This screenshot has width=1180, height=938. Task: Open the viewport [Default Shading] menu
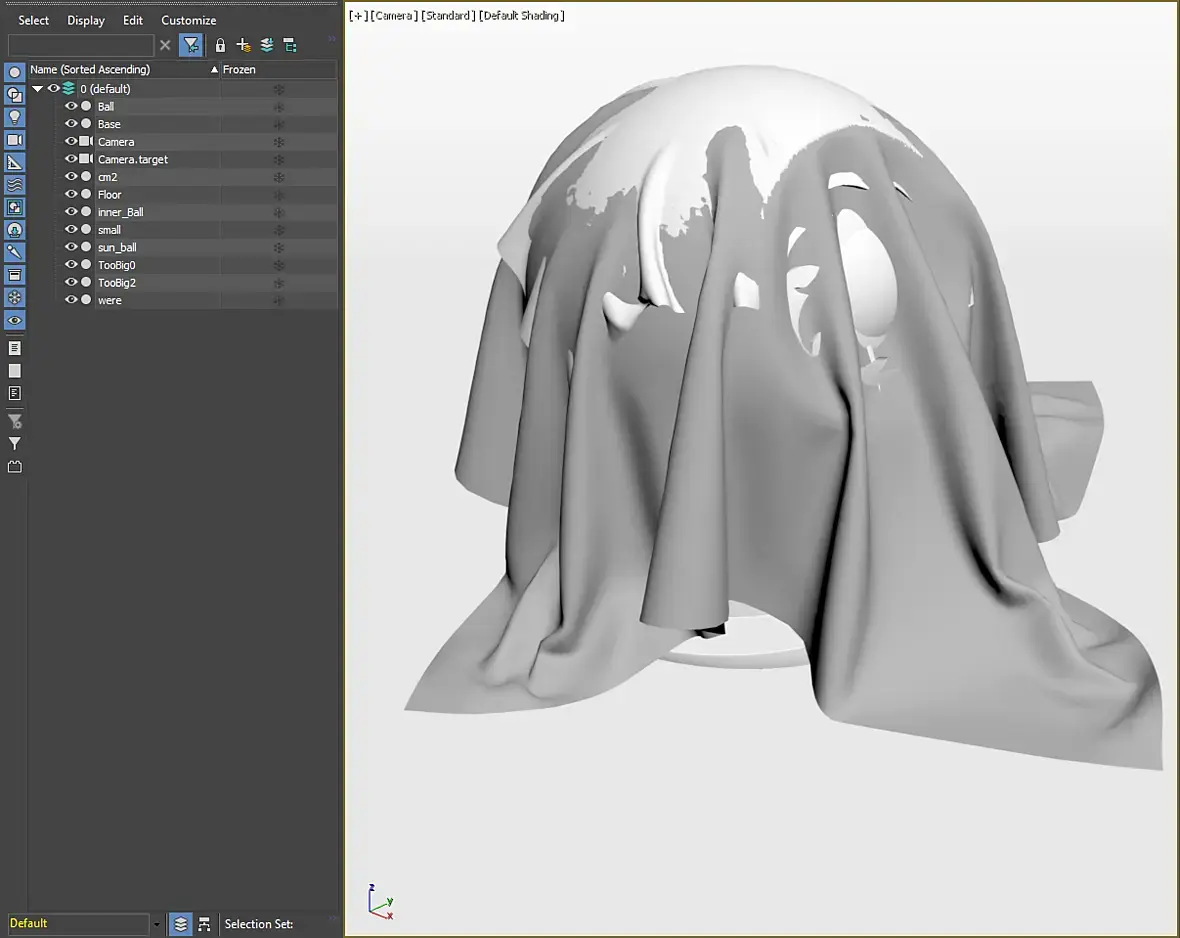click(x=522, y=16)
